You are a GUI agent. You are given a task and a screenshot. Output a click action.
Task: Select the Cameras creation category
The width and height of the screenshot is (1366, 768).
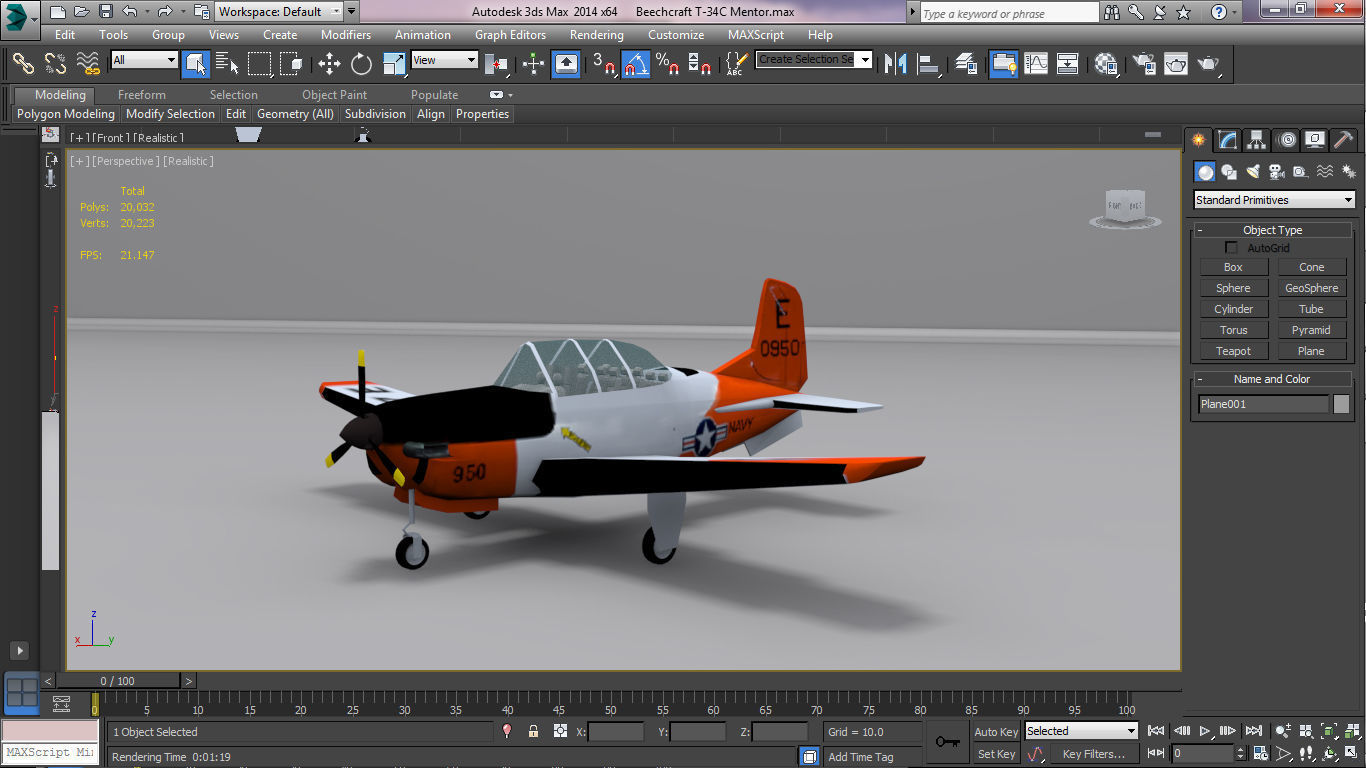tap(1277, 172)
